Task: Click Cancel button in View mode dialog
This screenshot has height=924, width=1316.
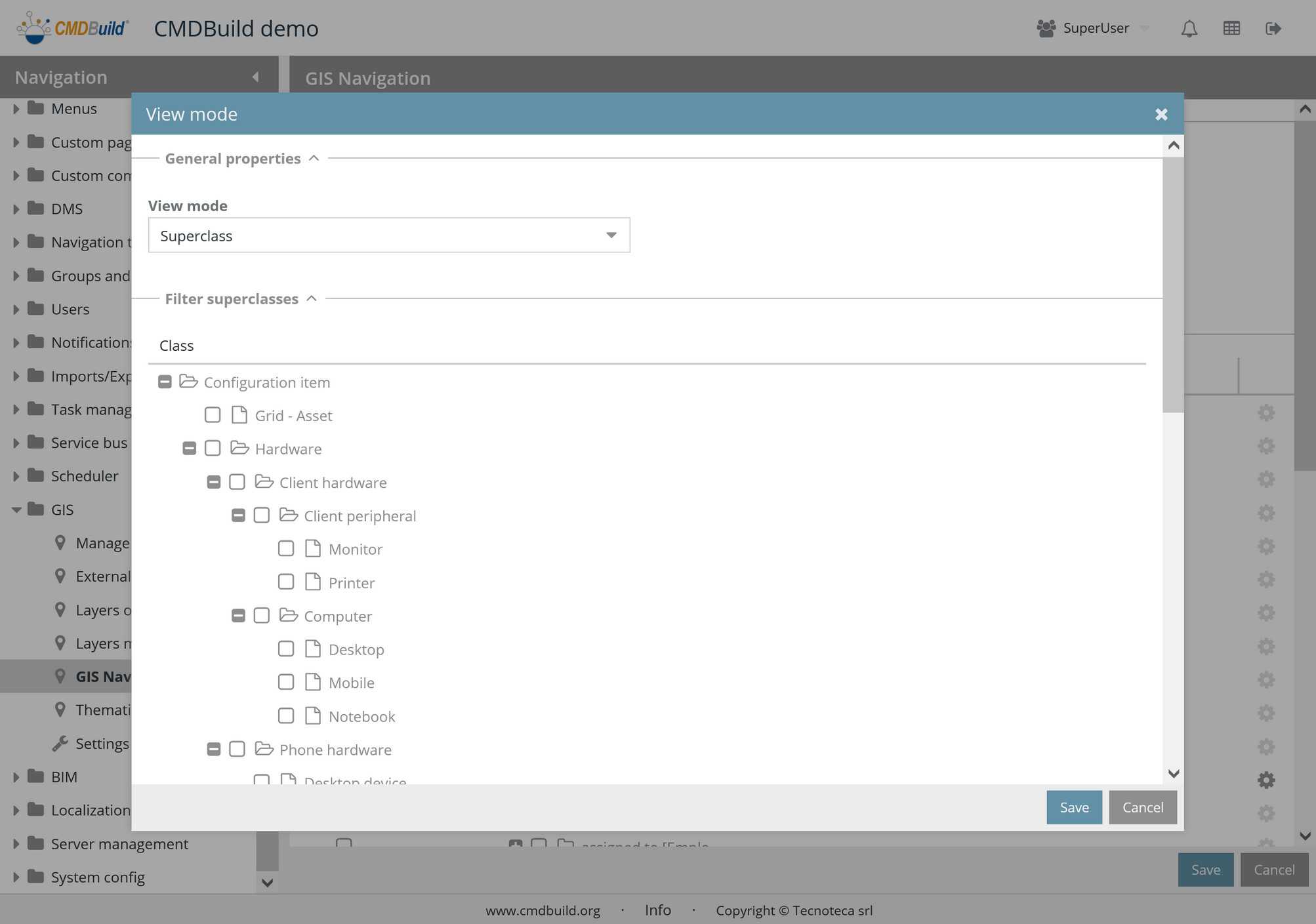Action: pyautogui.click(x=1142, y=807)
